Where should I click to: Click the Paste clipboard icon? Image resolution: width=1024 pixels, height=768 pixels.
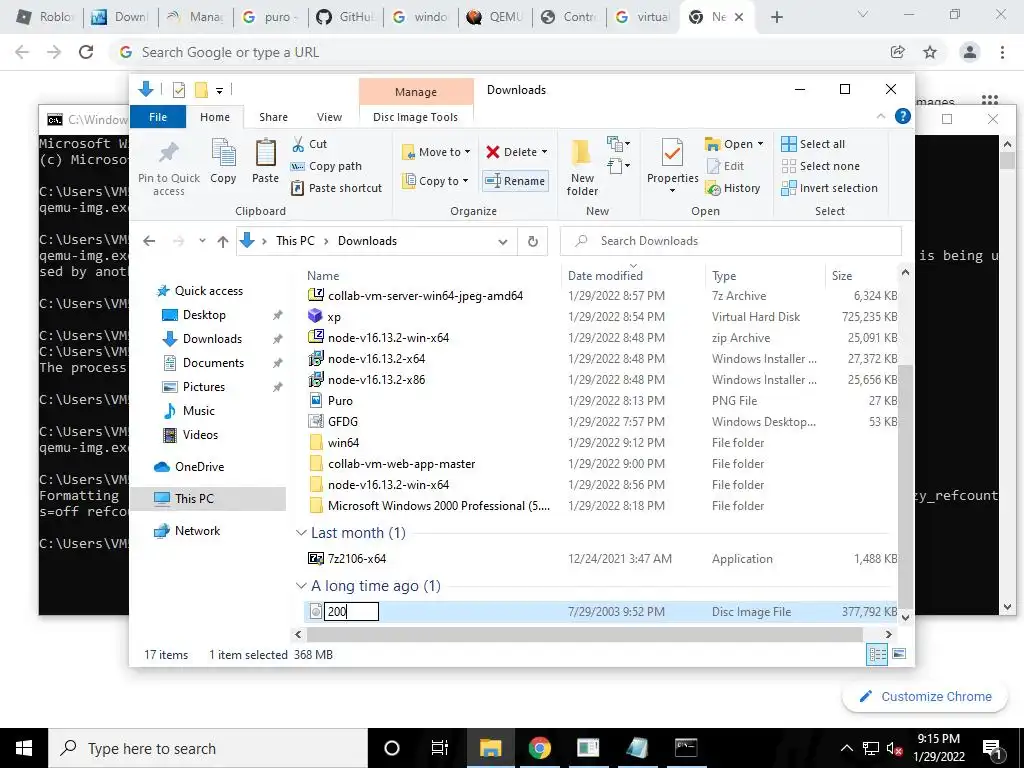pyautogui.click(x=265, y=154)
